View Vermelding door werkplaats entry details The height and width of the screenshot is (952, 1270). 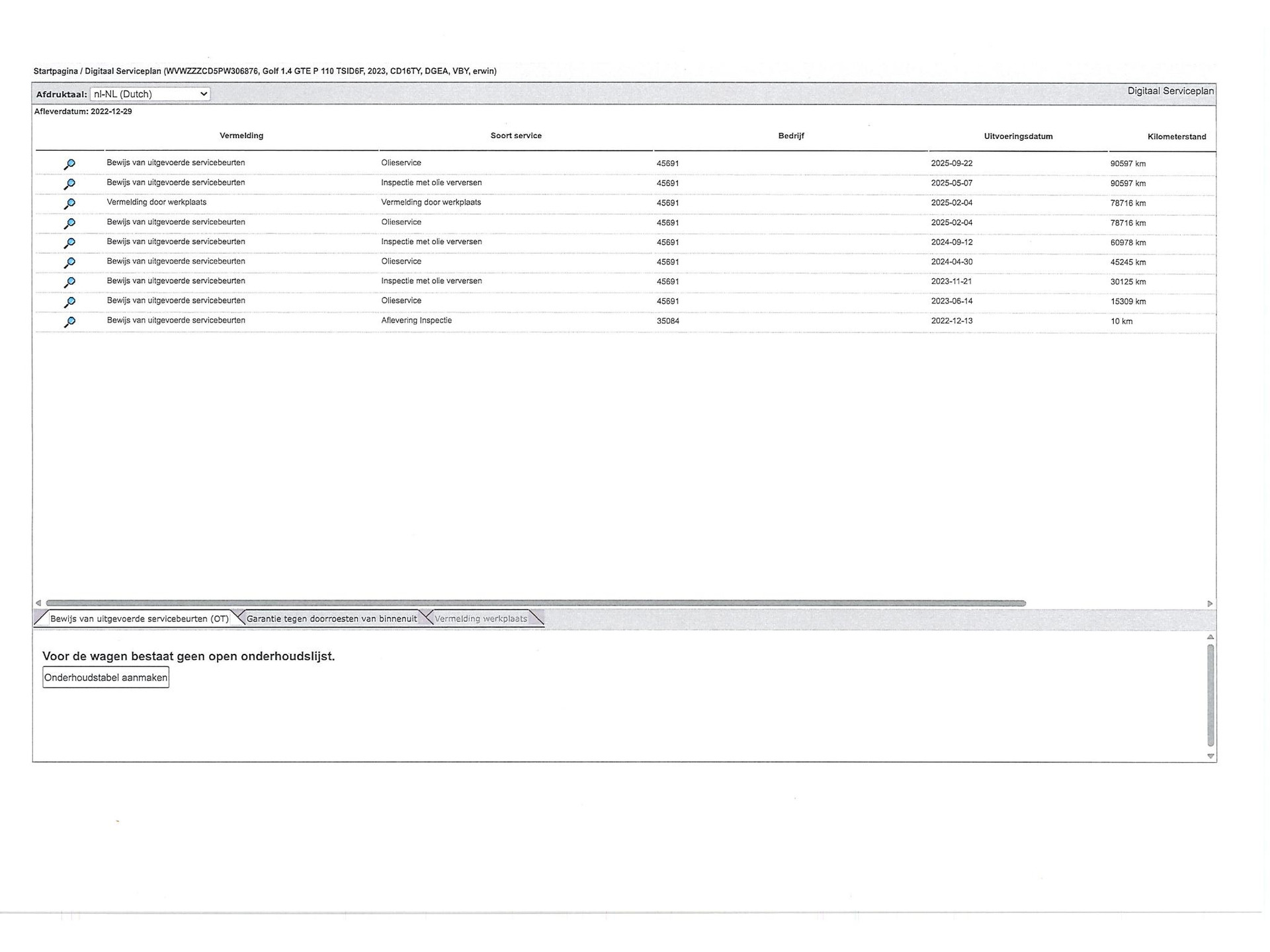coord(69,204)
